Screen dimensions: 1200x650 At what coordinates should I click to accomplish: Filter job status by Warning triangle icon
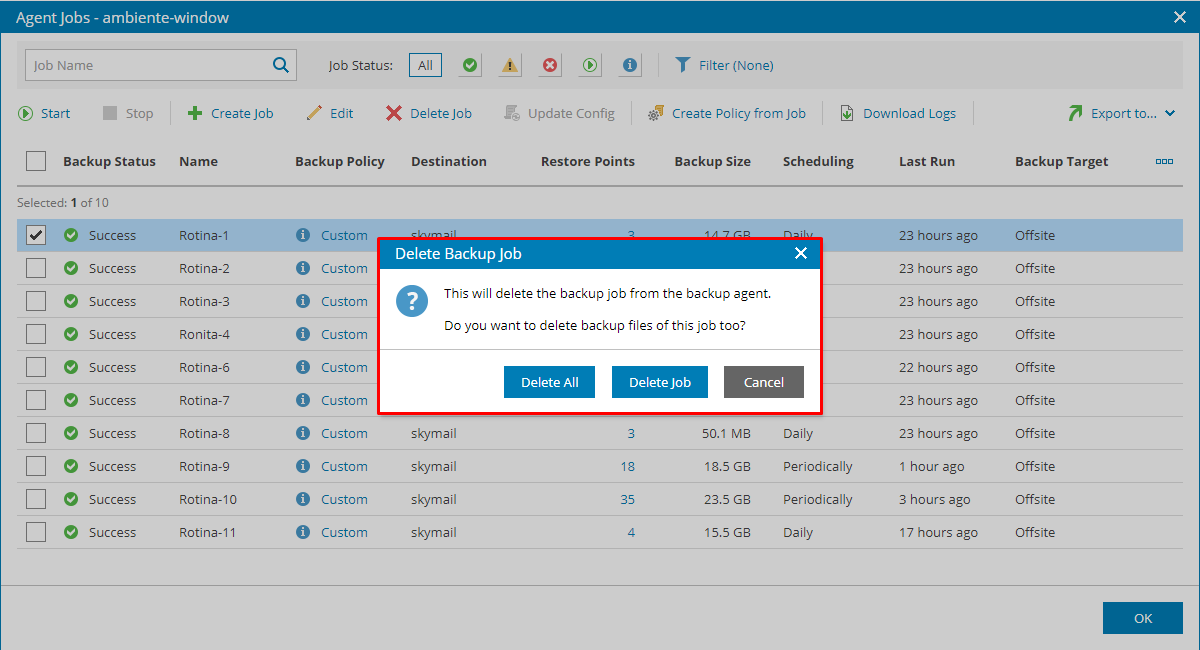click(x=510, y=65)
